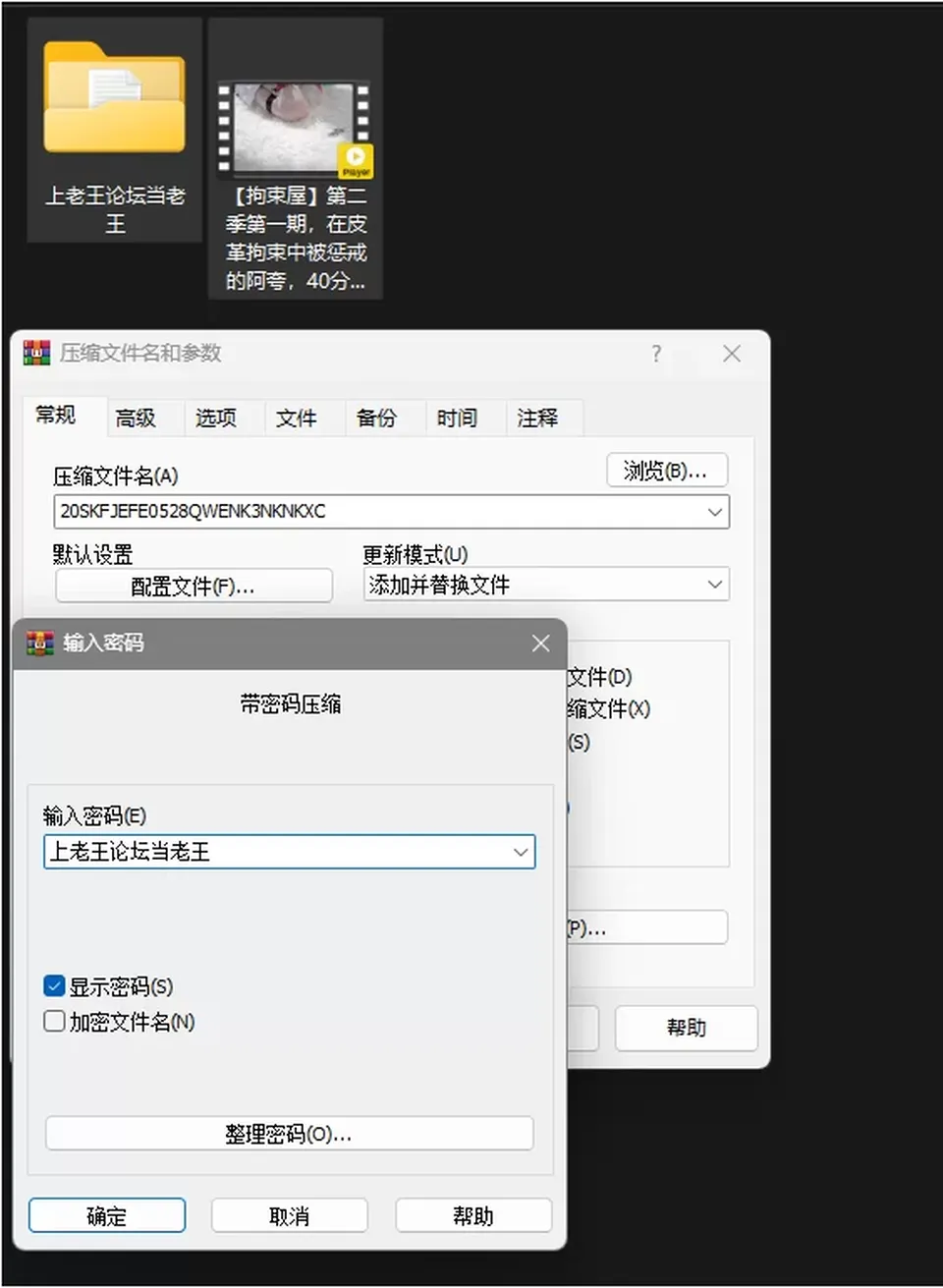
Task: Click the WinRAR icon in 输入密码 title bar
Action: (39, 644)
